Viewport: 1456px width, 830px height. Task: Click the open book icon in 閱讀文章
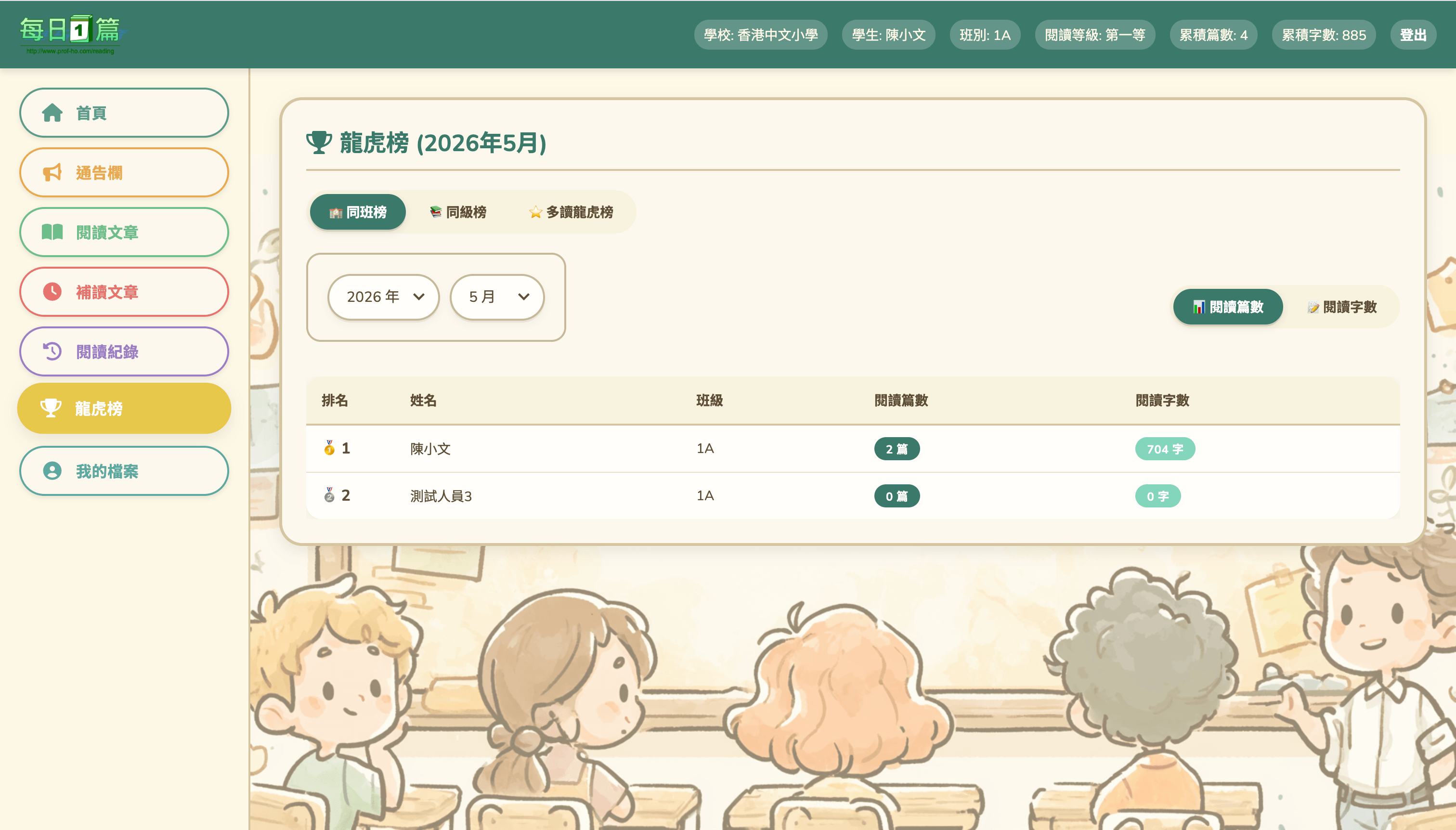[x=52, y=232]
